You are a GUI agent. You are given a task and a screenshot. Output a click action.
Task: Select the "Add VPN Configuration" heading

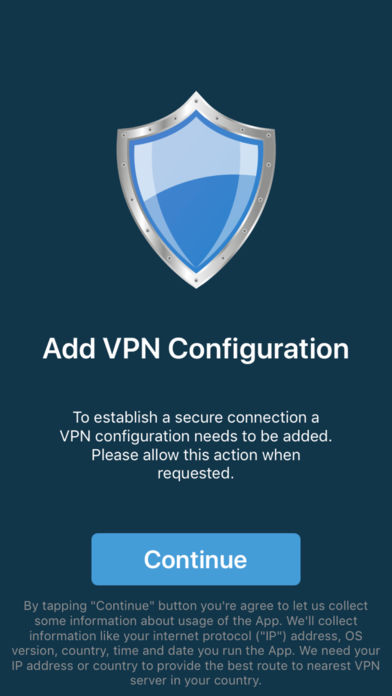[196, 350]
